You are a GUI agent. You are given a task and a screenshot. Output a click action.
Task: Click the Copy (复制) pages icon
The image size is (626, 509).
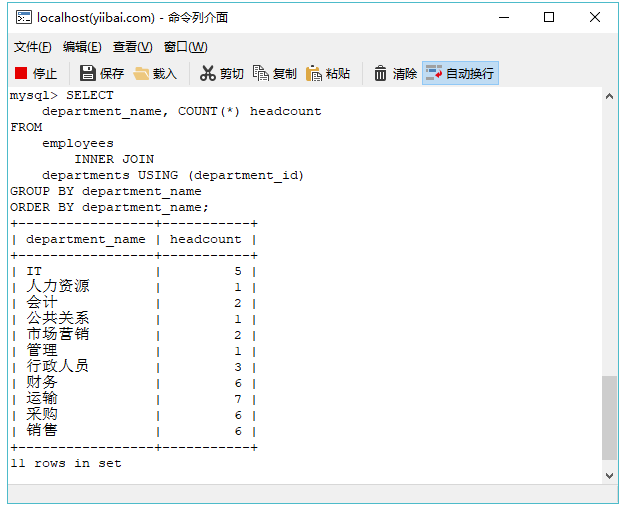(261, 73)
